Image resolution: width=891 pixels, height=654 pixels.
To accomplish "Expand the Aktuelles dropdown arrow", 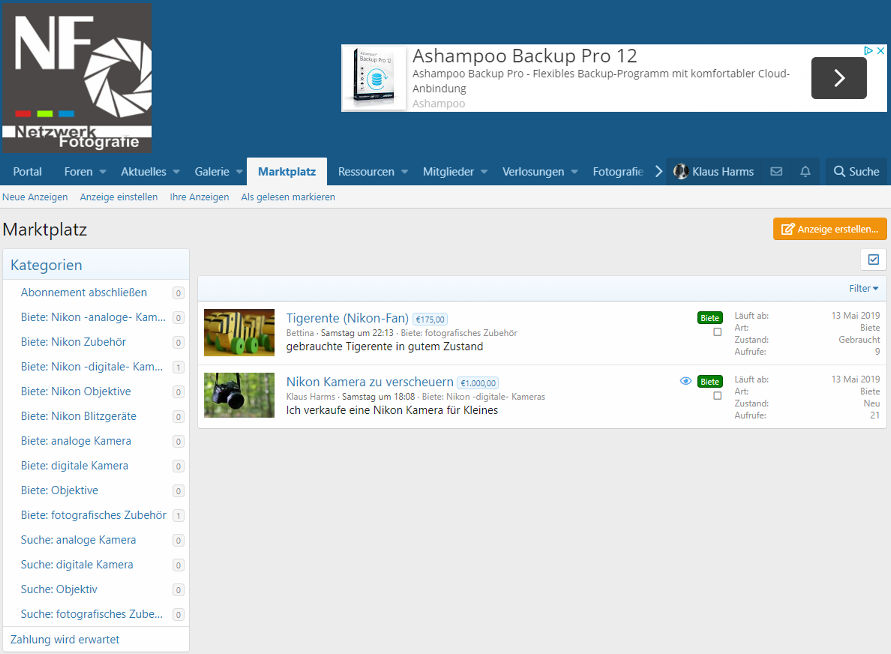I will point(176,172).
